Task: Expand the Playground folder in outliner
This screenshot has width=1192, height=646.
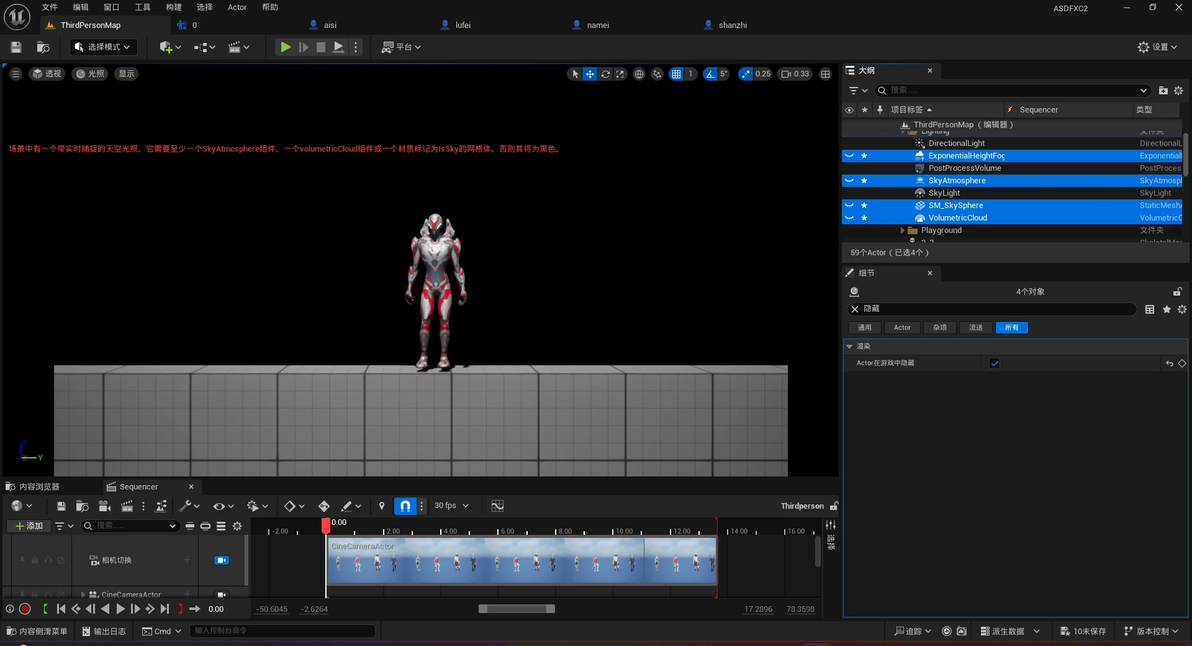Action: click(x=903, y=230)
